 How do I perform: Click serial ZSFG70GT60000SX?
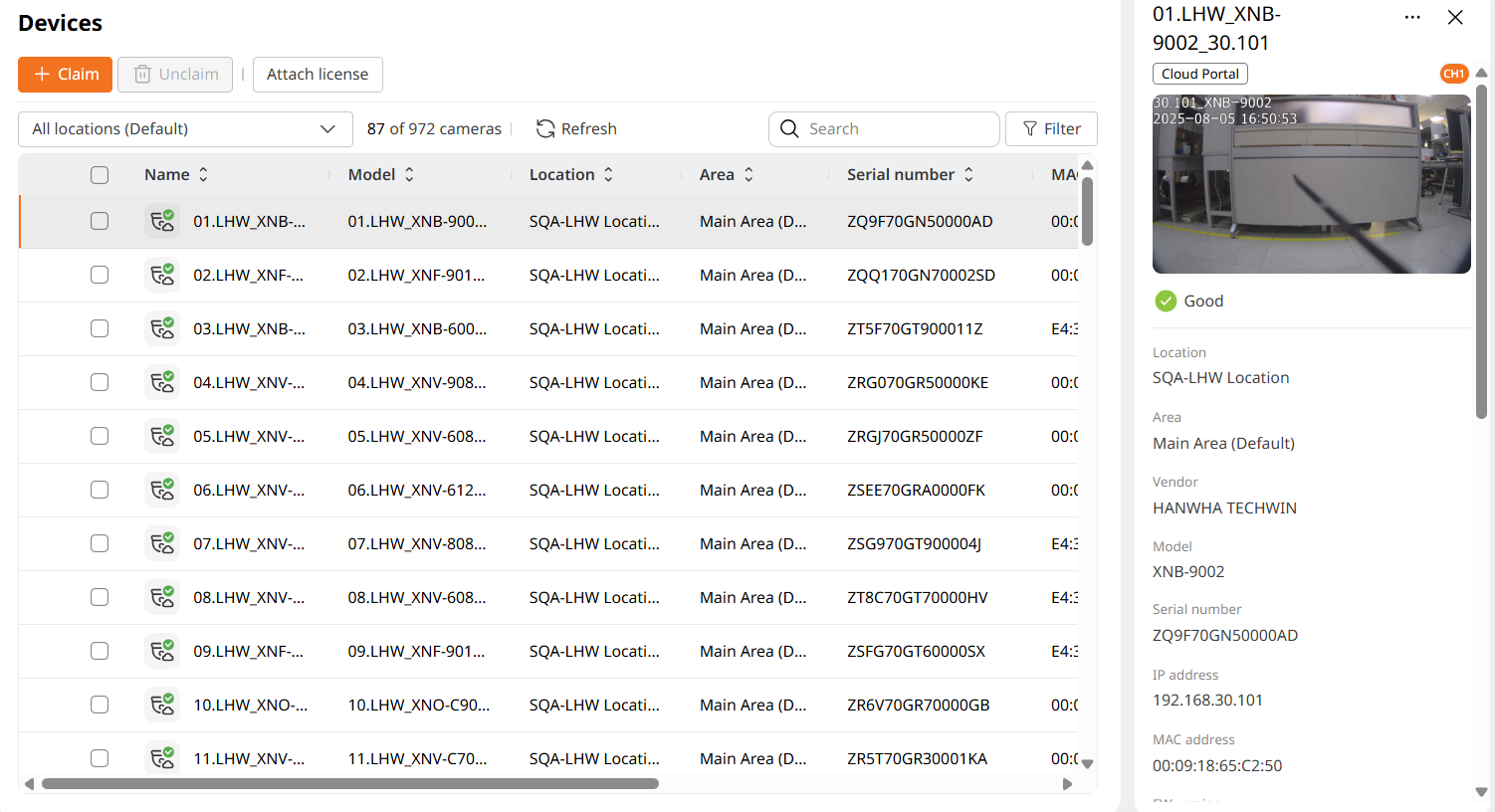click(916, 651)
